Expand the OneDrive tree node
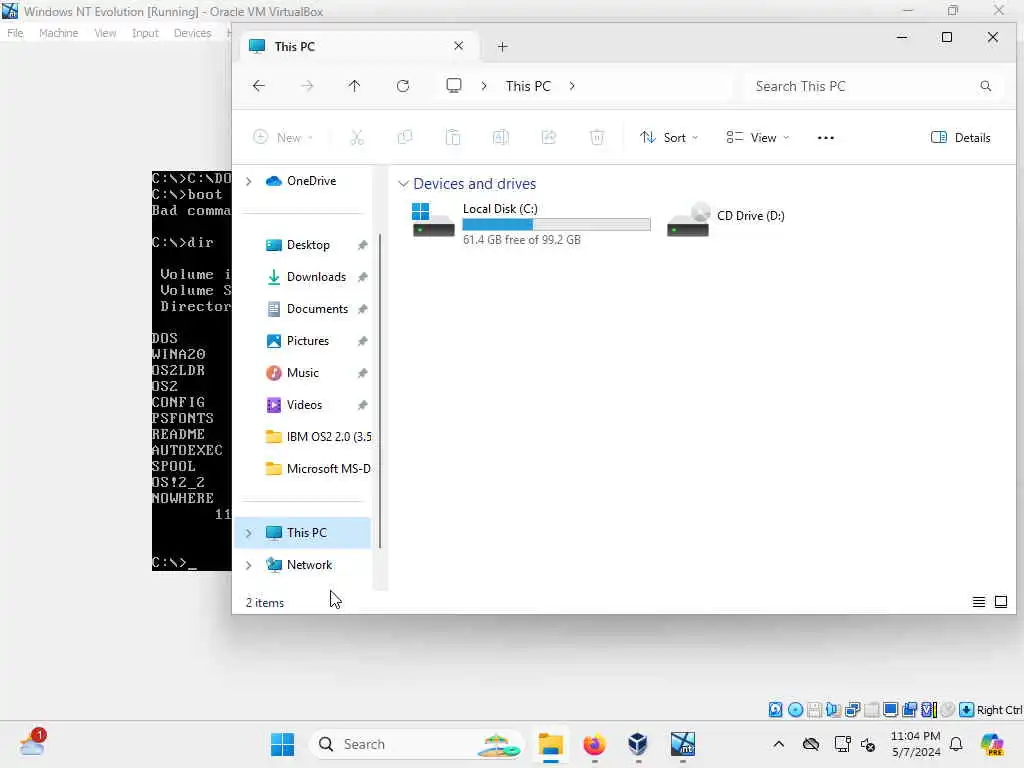The width and height of the screenshot is (1024, 768). (x=248, y=181)
